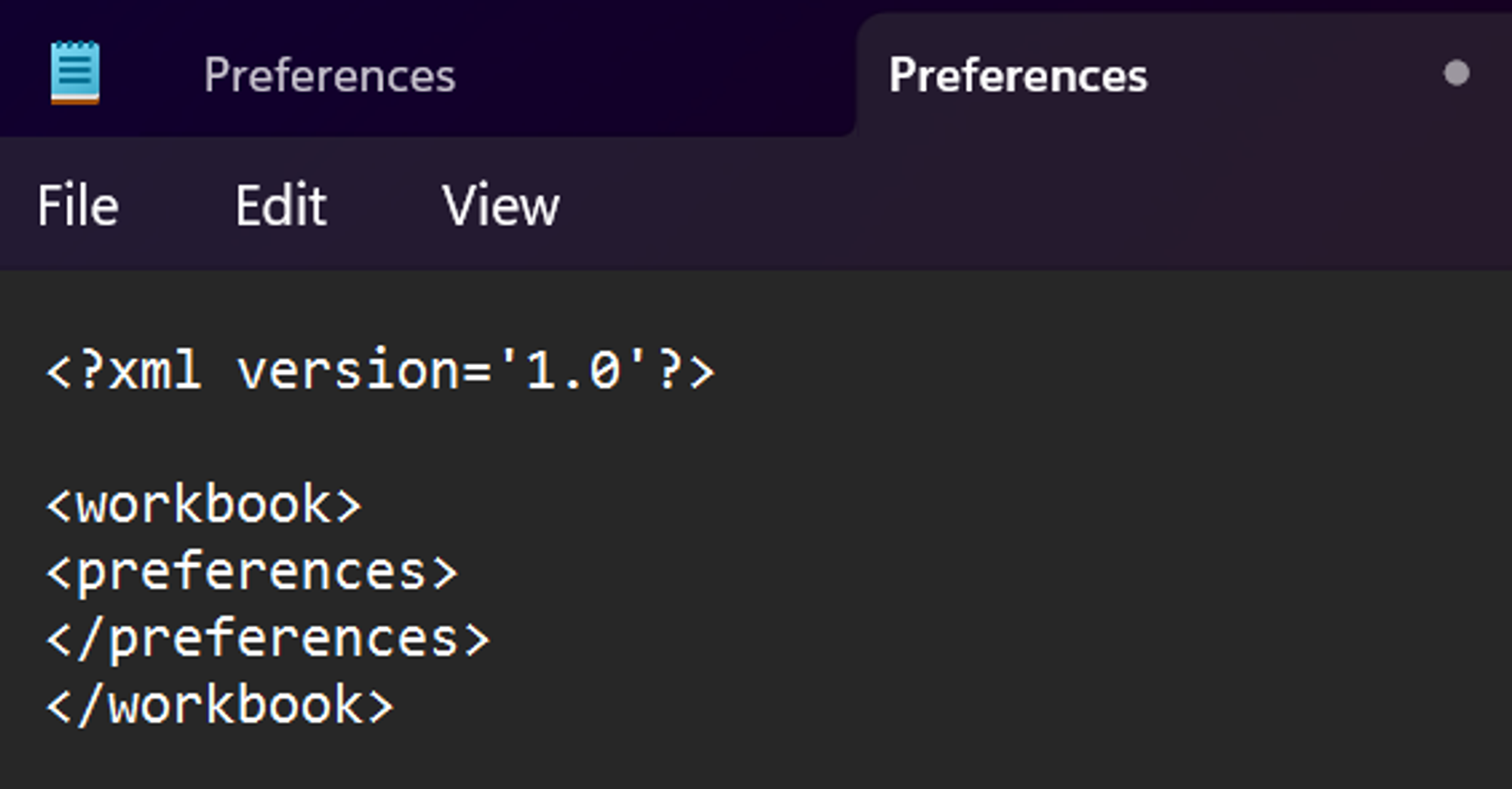Screen dimensions: 1512x789
Task: Click the word version in first line
Action: (x=349, y=370)
